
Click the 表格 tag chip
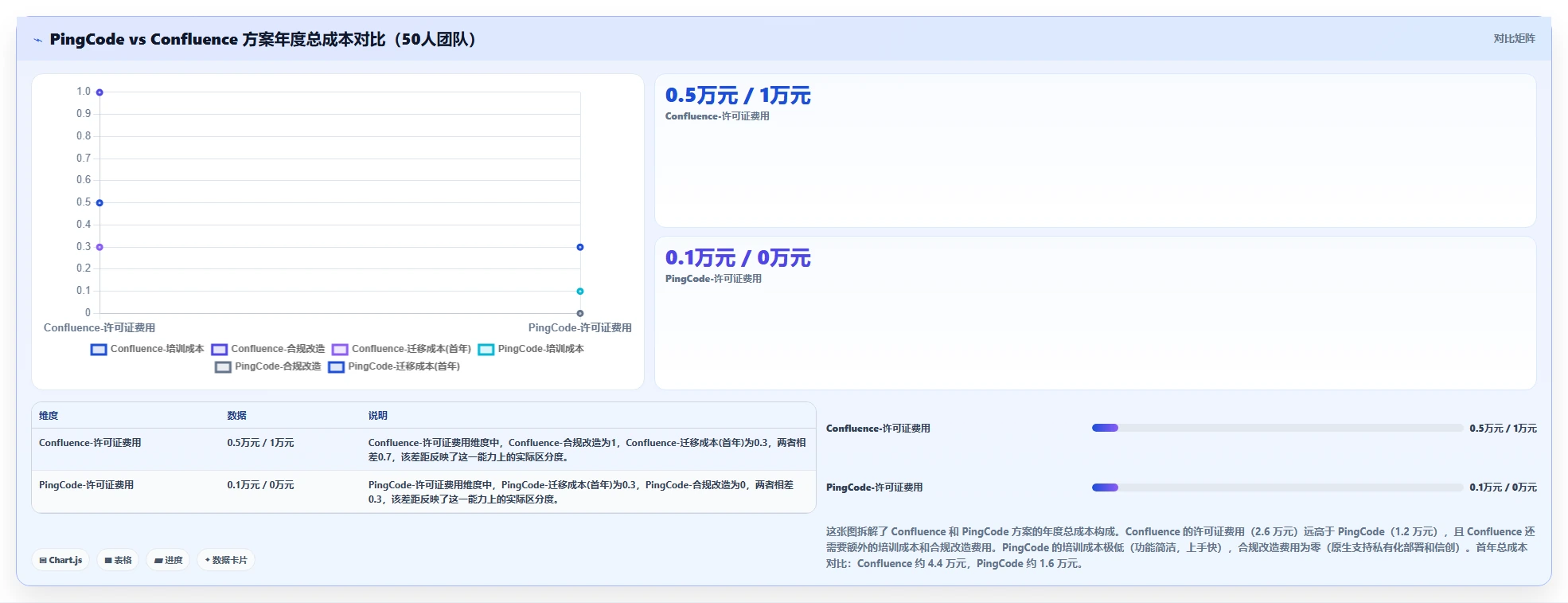pos(118,560)
